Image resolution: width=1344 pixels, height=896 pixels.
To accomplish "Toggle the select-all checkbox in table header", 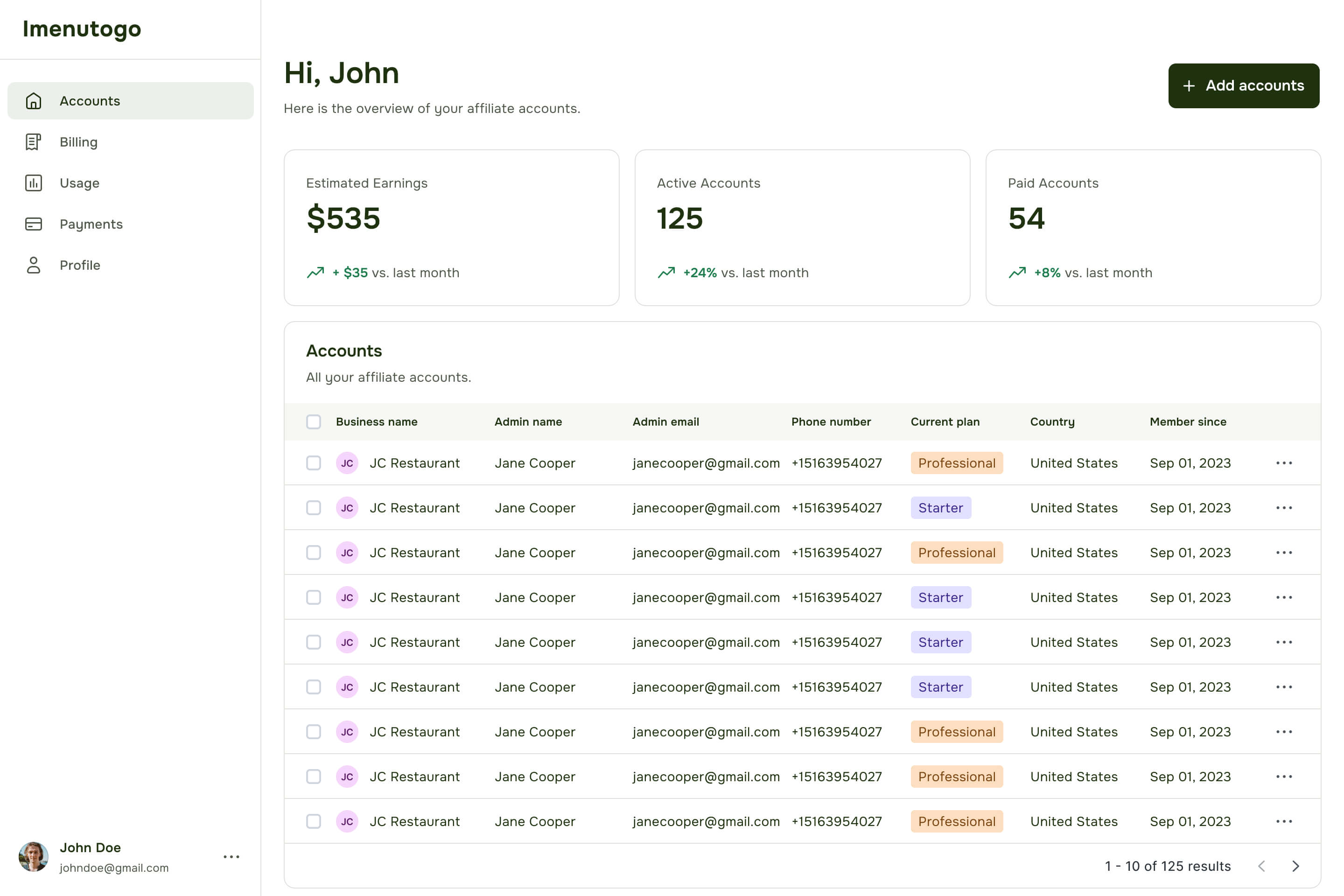I will [x=314, y=422].
